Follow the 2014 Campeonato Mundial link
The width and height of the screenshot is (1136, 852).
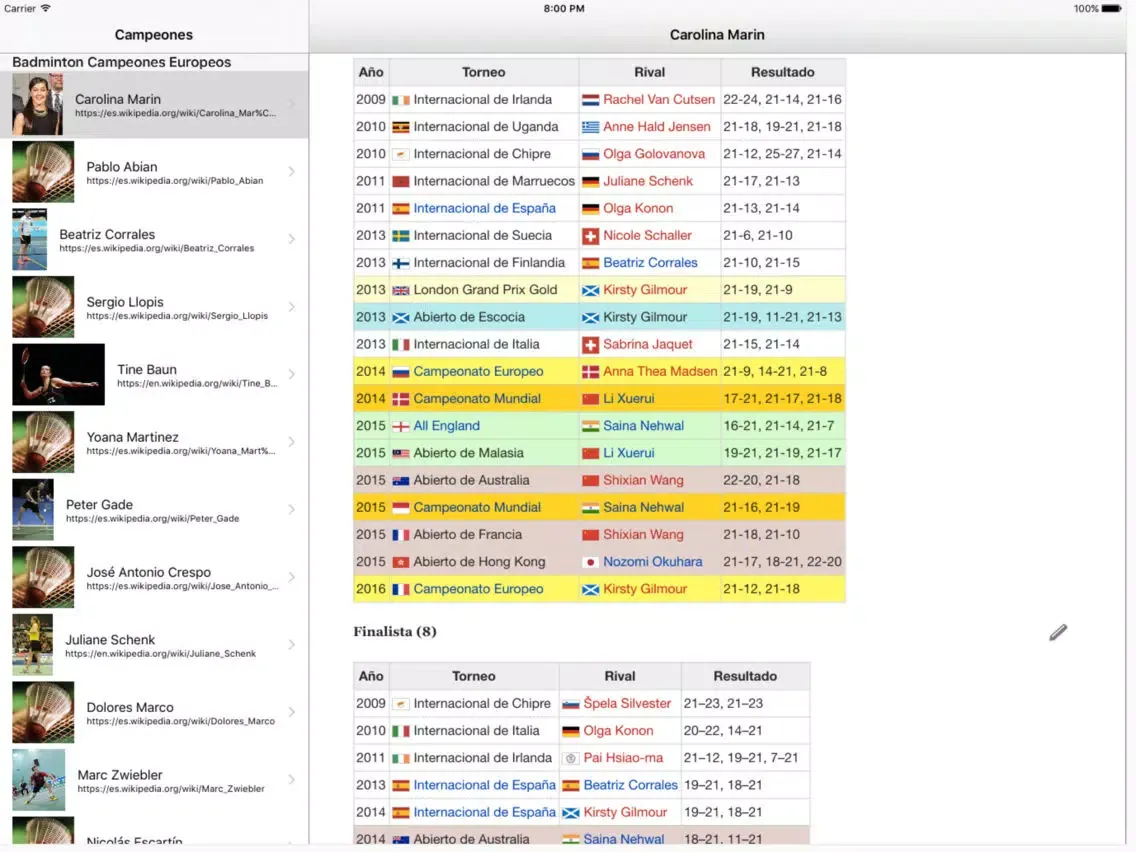pyautogui.click(x=477, y=398)
